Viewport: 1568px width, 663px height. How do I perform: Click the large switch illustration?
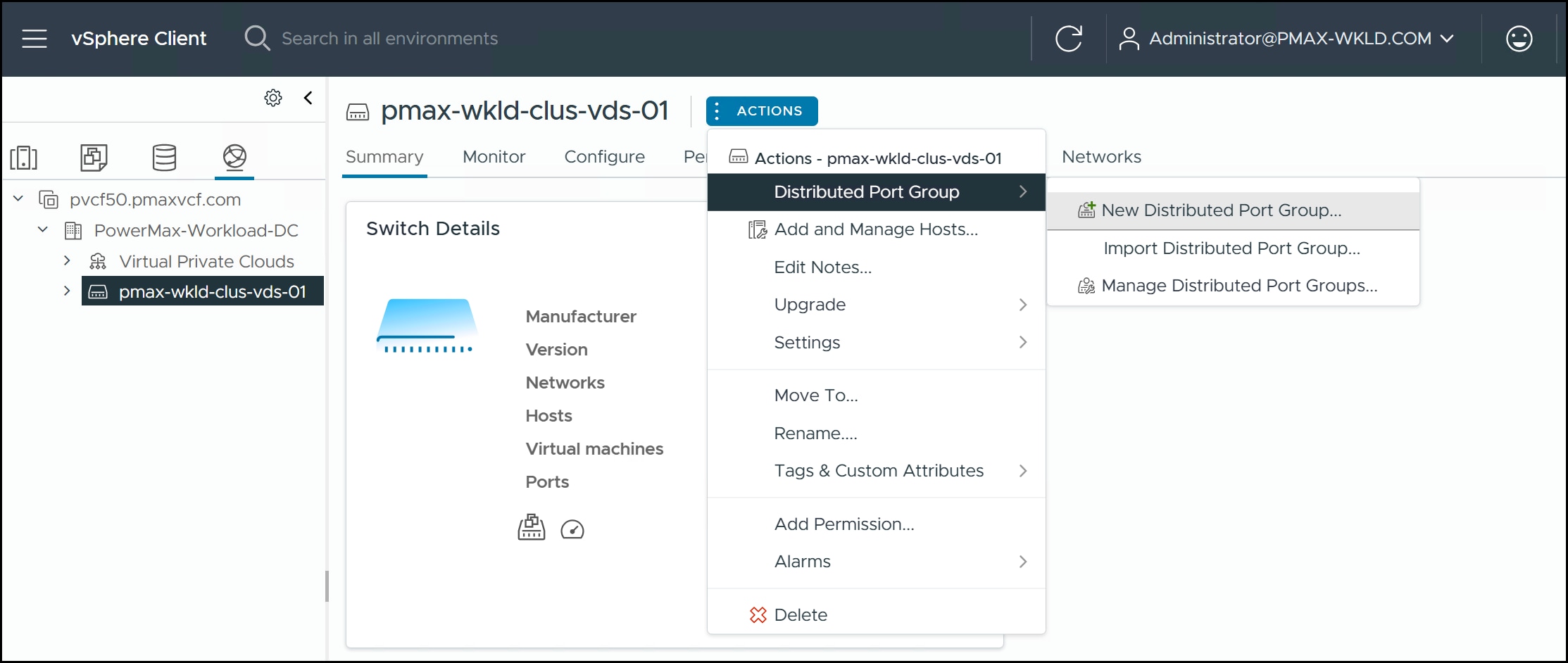pos(427,326)
